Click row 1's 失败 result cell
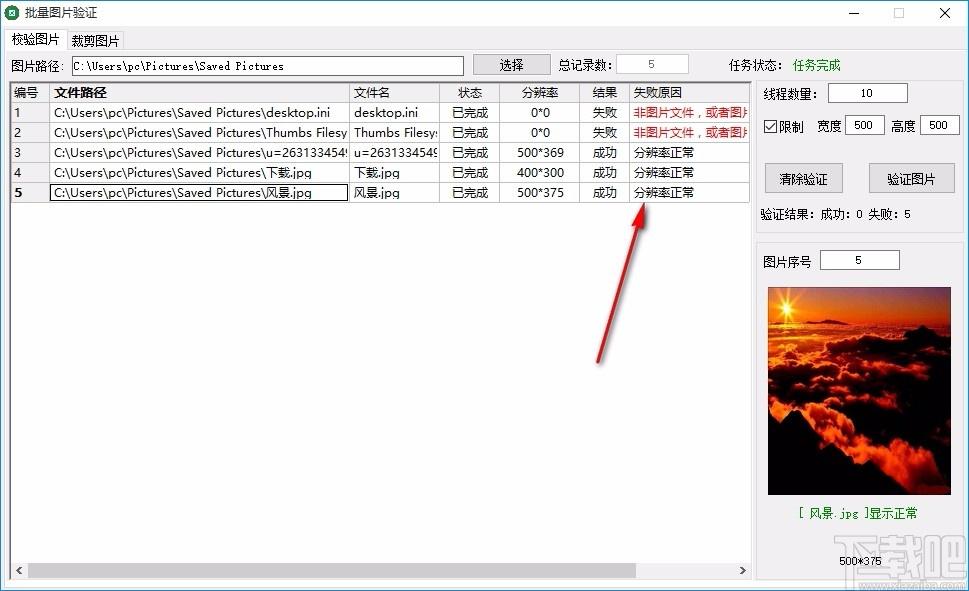 point(604,113)
